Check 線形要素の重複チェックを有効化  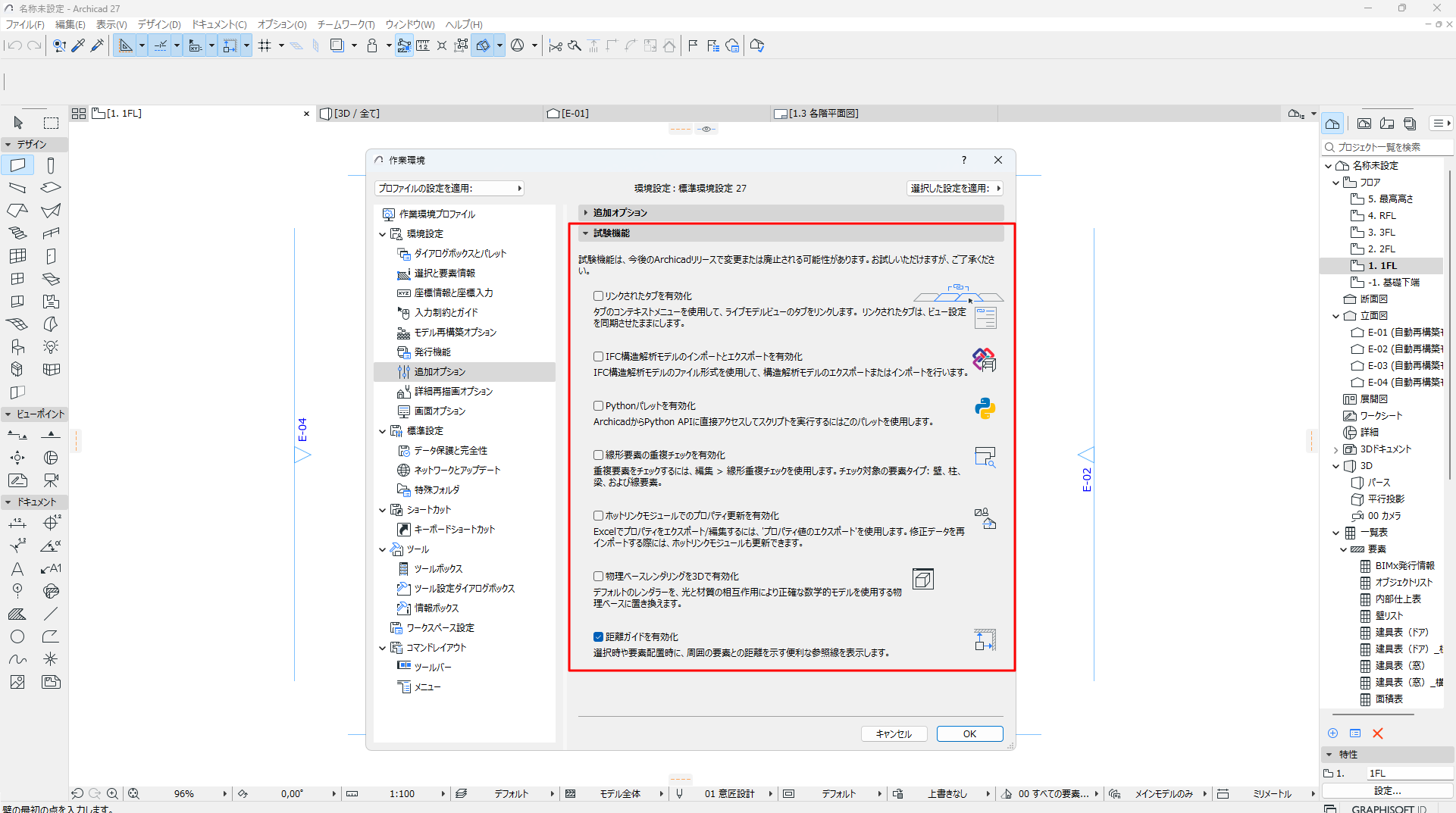click(x=598, y=455)
